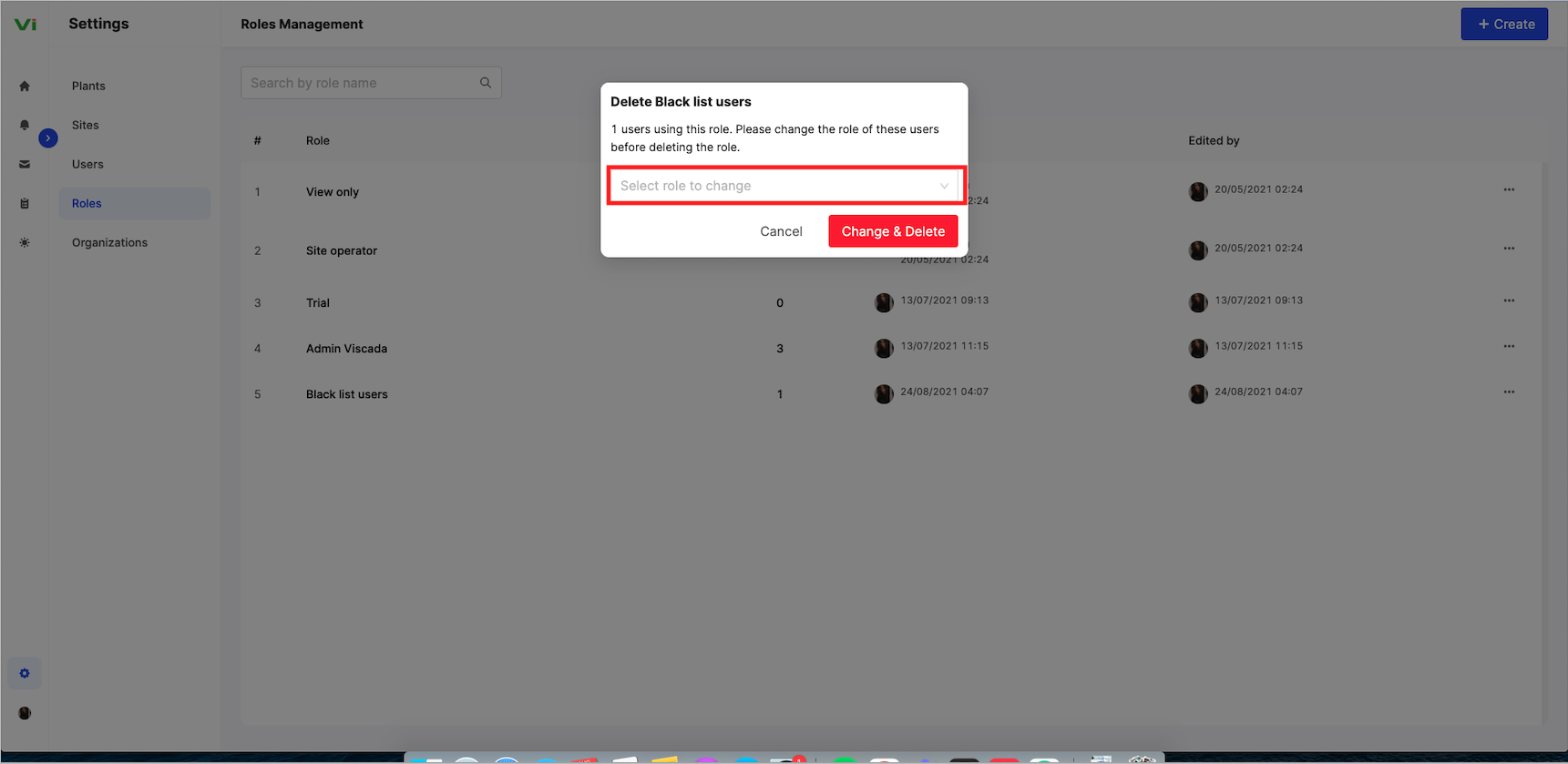Open more options for Site operator row

pyautogui.click(x=1509, y=248)
